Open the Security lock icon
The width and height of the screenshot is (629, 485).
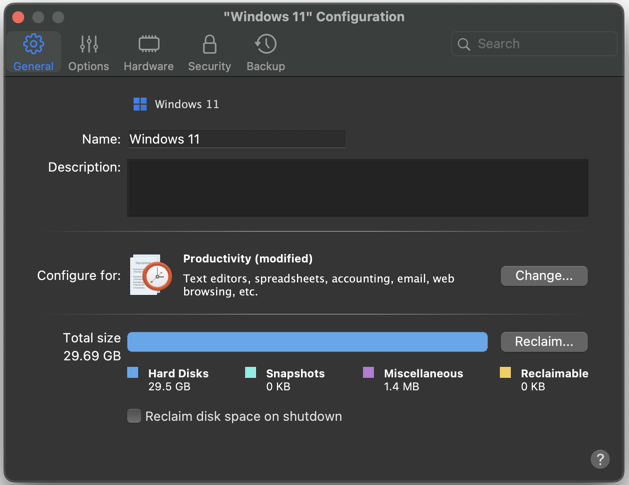click(209, 44)
